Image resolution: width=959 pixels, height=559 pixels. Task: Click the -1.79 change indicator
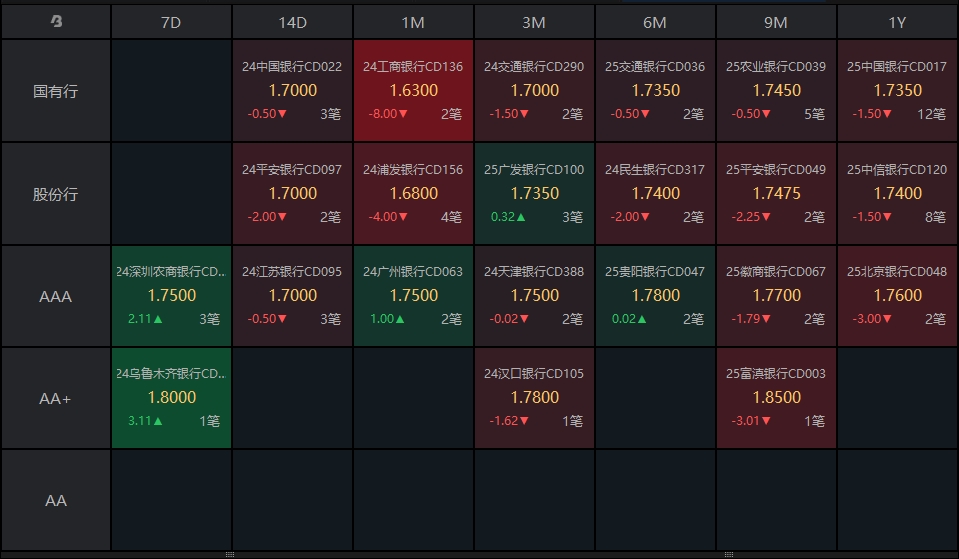pyautogui.click(x=751, y=319)
